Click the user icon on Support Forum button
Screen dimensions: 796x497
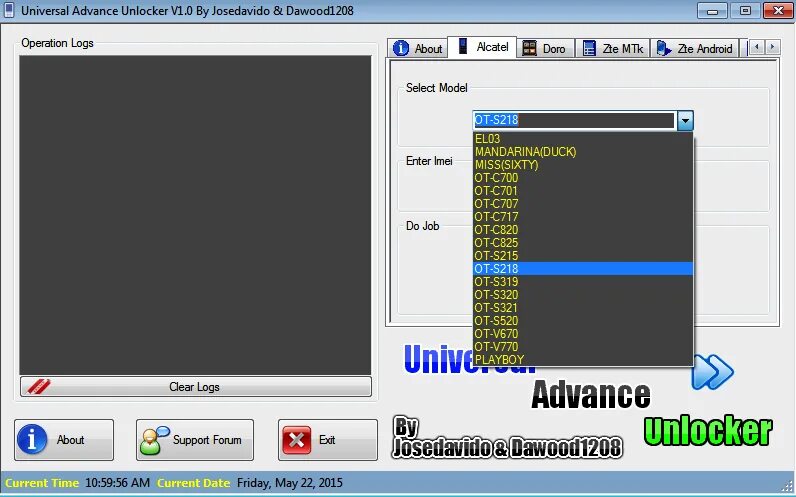click(x=154, y=440)
